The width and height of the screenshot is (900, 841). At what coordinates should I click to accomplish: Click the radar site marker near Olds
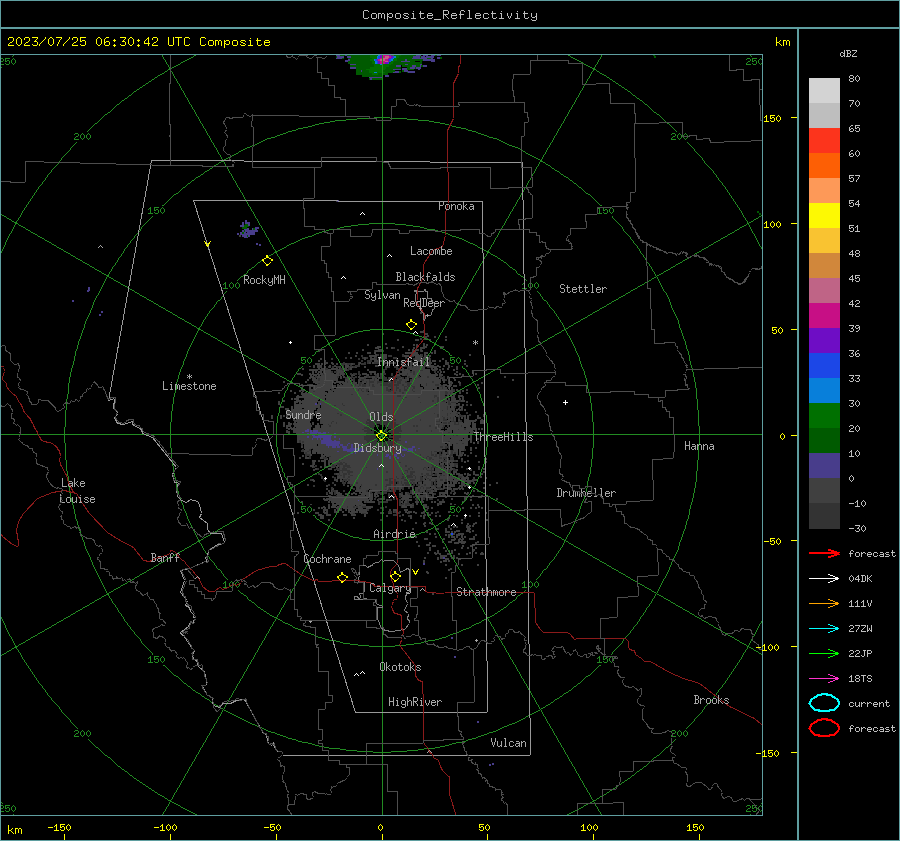click(x=382, y=435)
